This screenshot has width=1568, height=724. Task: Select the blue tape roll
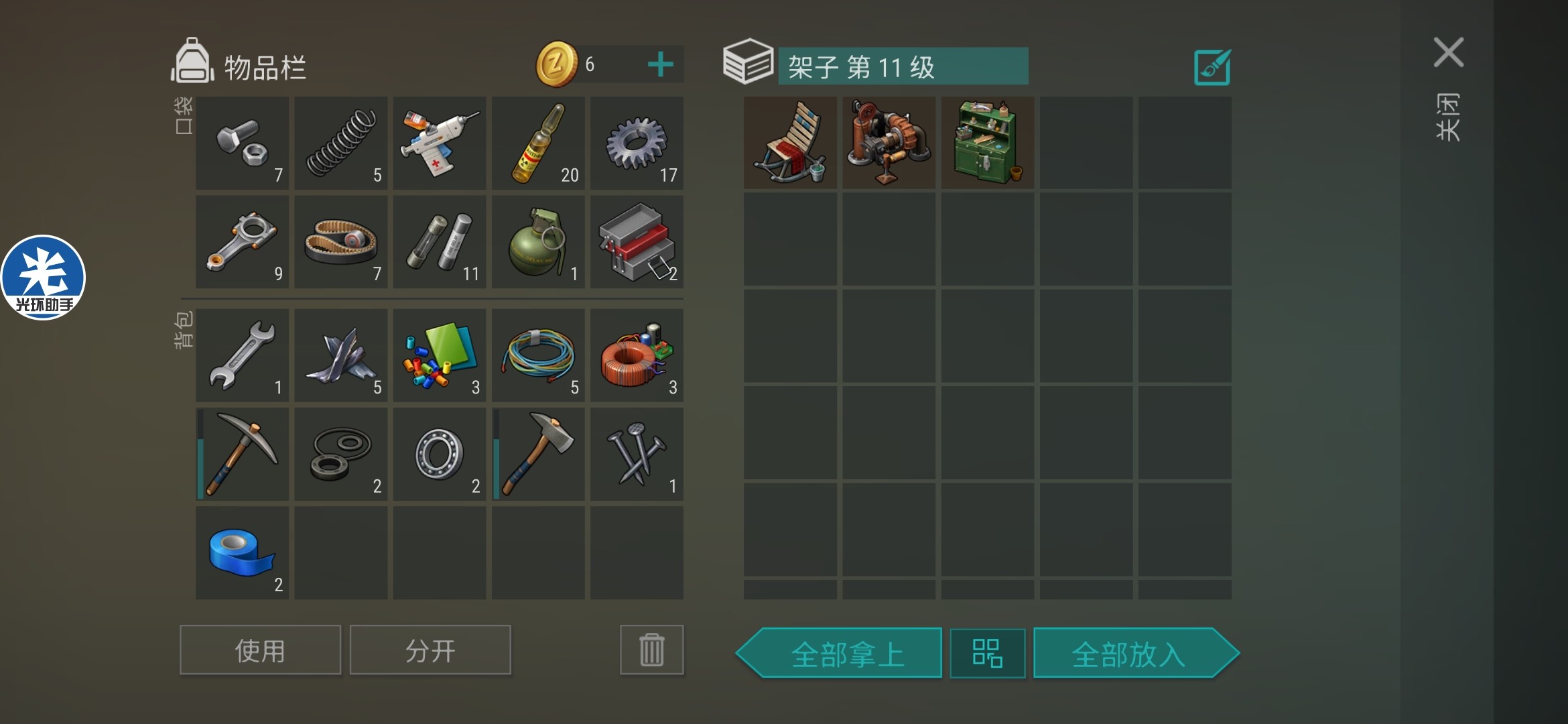[x=242, y=552]
